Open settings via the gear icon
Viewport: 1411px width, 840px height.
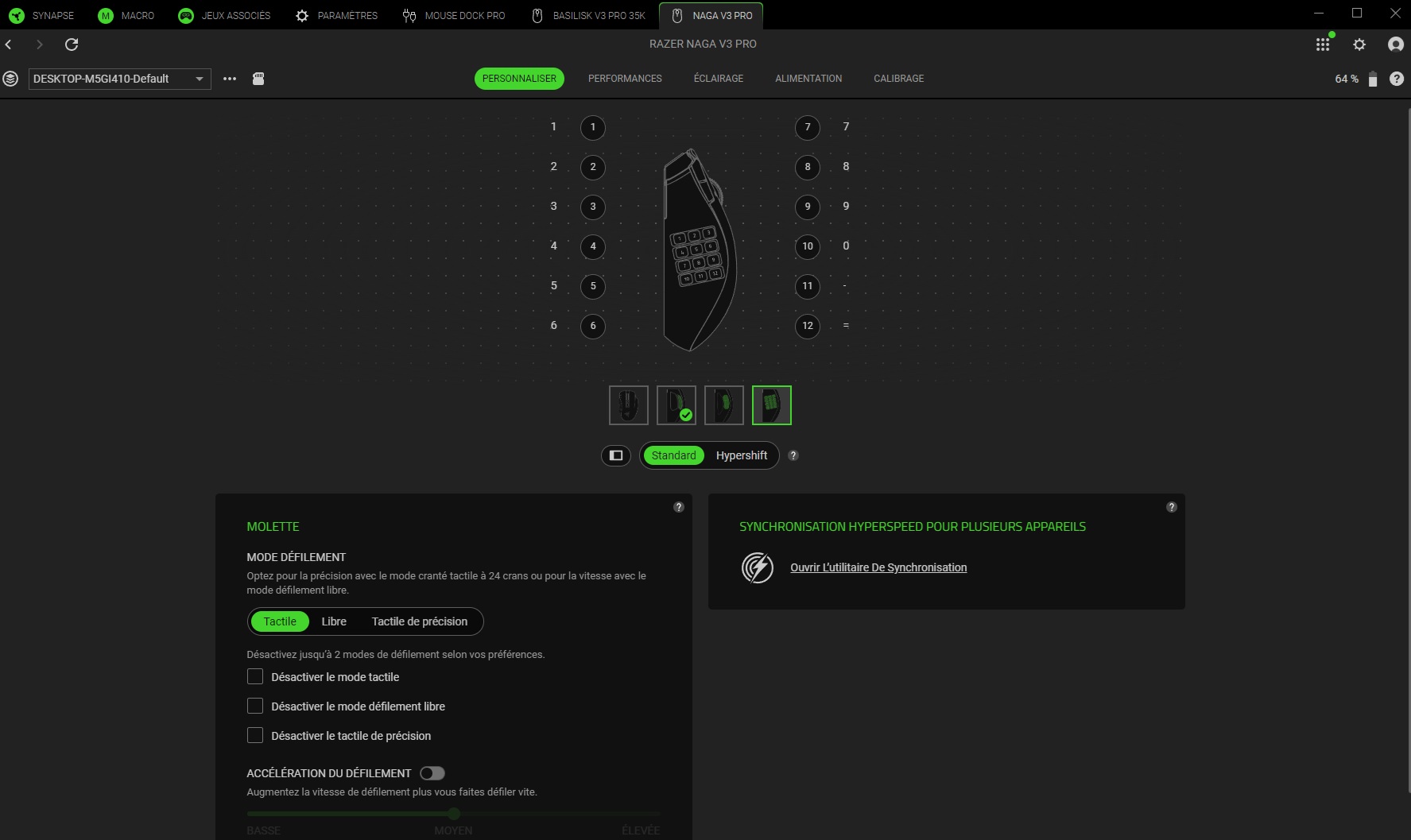(1359, 45)
